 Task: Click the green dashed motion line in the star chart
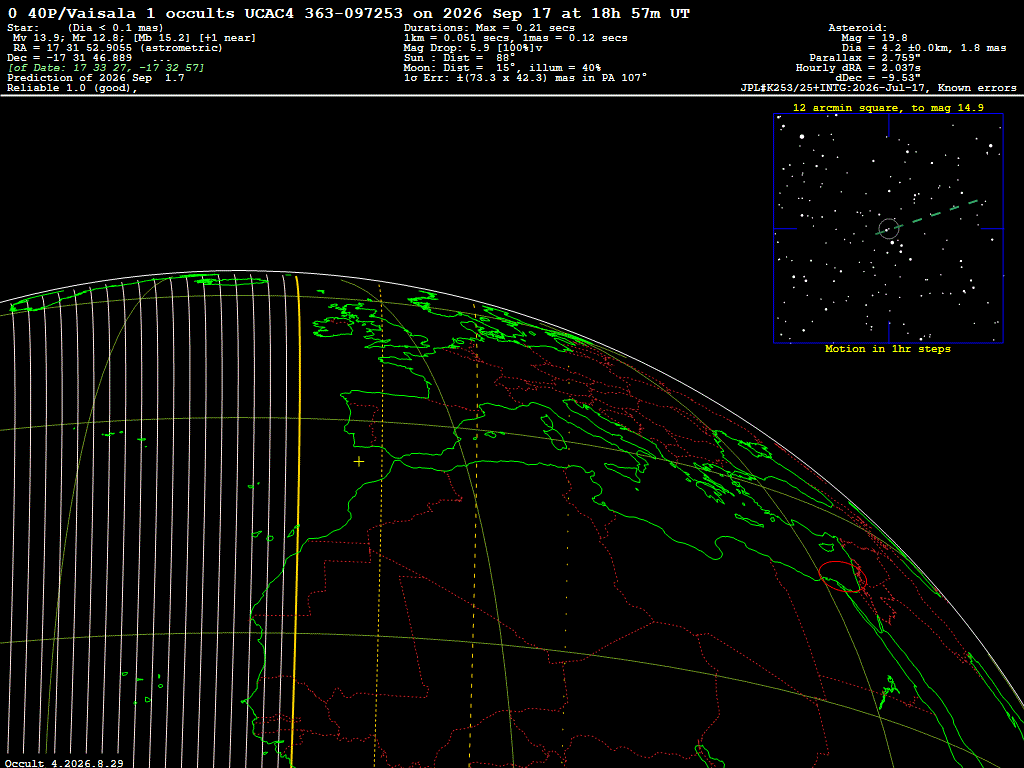point(927,216)
